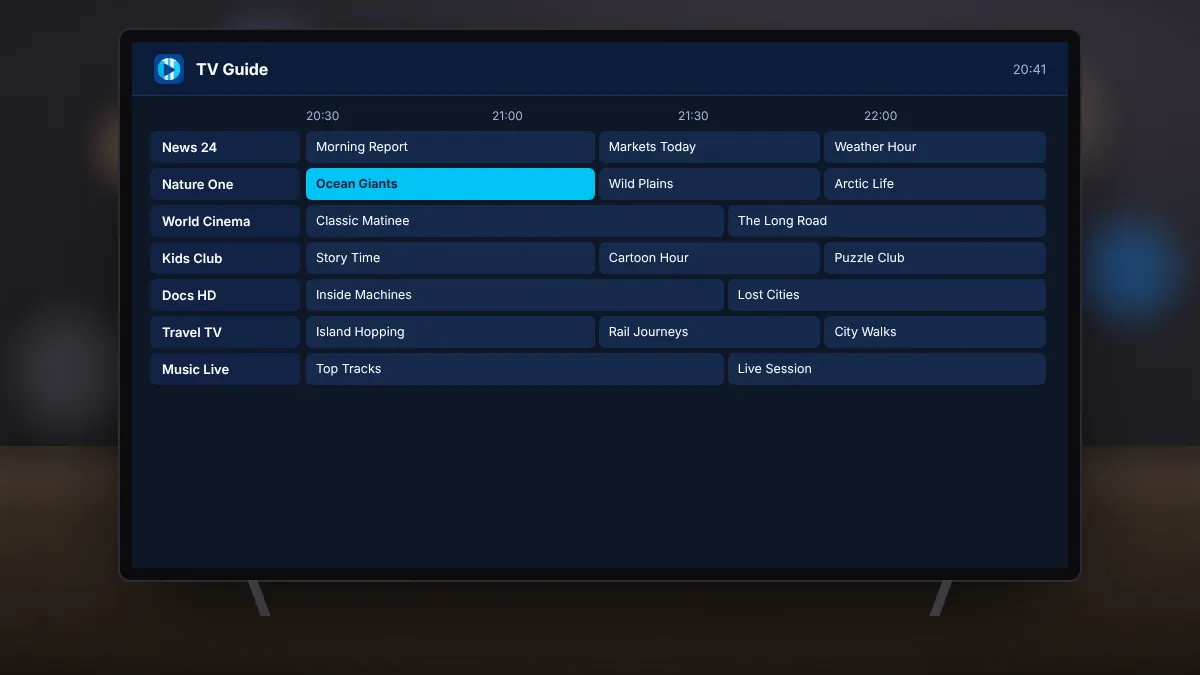Click the 21:30 time column header
The height and width of the screenshot is (675, 1200).
(693, 116)
